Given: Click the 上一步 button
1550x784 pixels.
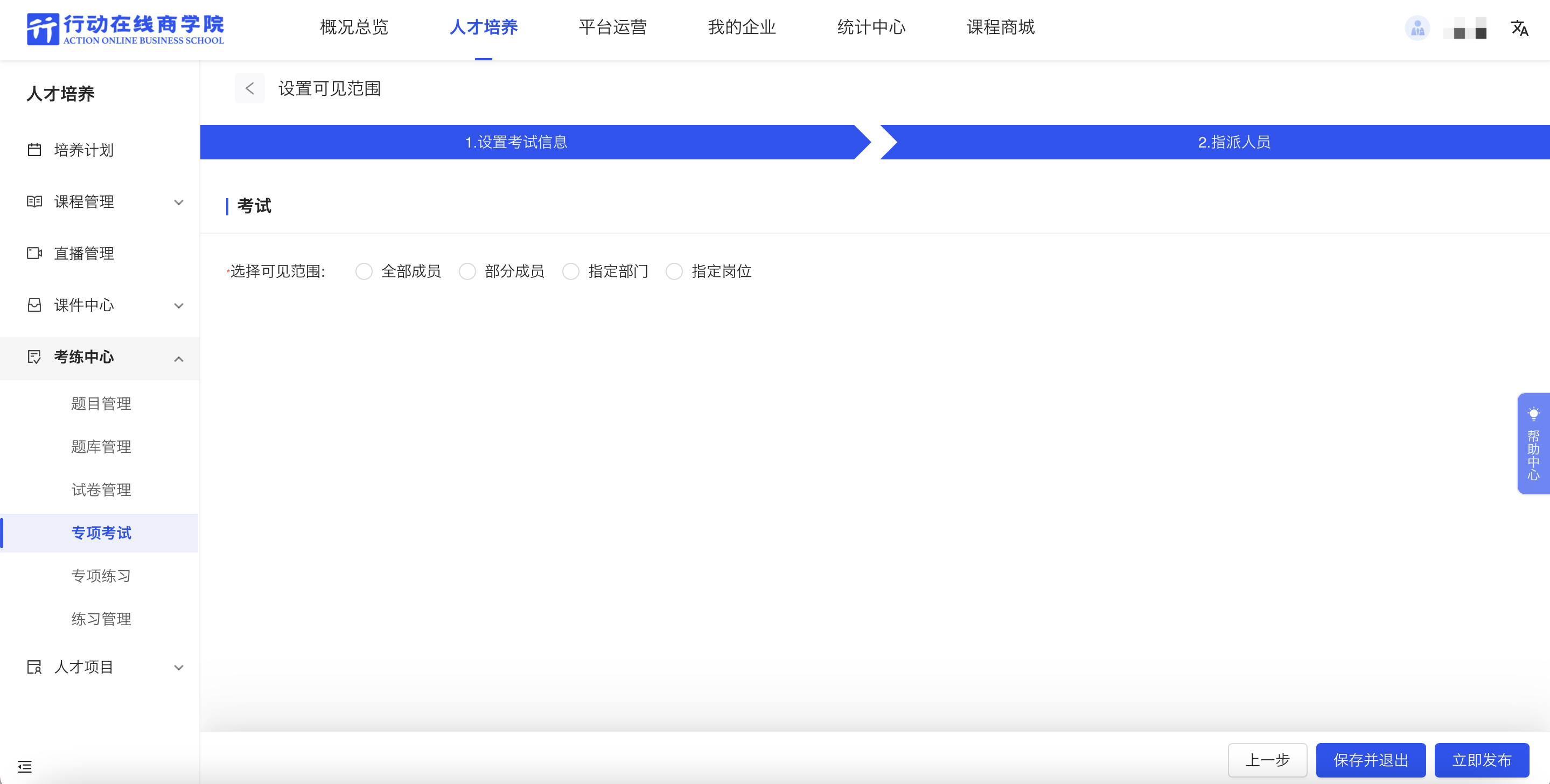Looking at the screenshot, I should tap(1267, 760).
